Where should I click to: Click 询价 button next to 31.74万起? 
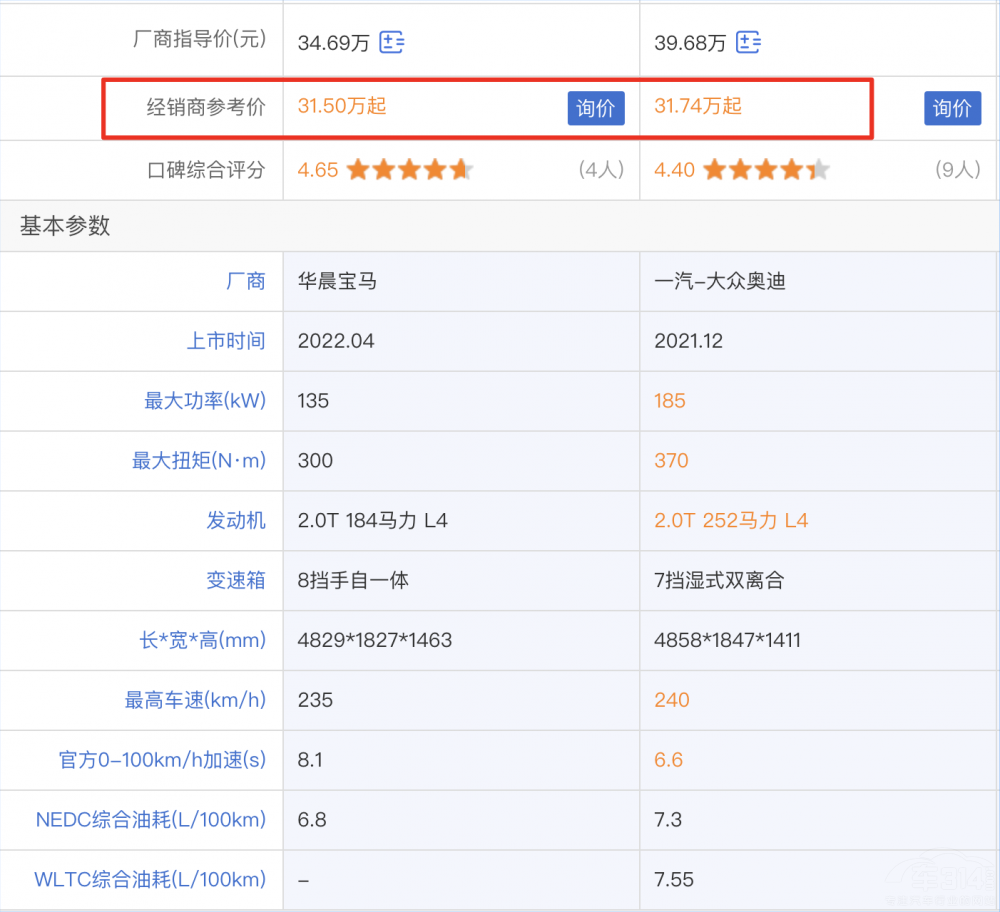coord(952,108)
